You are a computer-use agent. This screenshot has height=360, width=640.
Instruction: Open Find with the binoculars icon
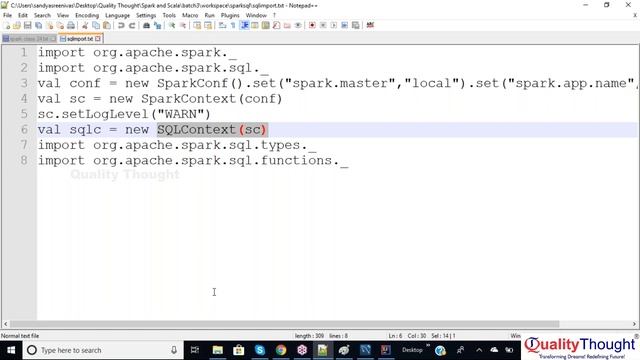coord(146,25)
